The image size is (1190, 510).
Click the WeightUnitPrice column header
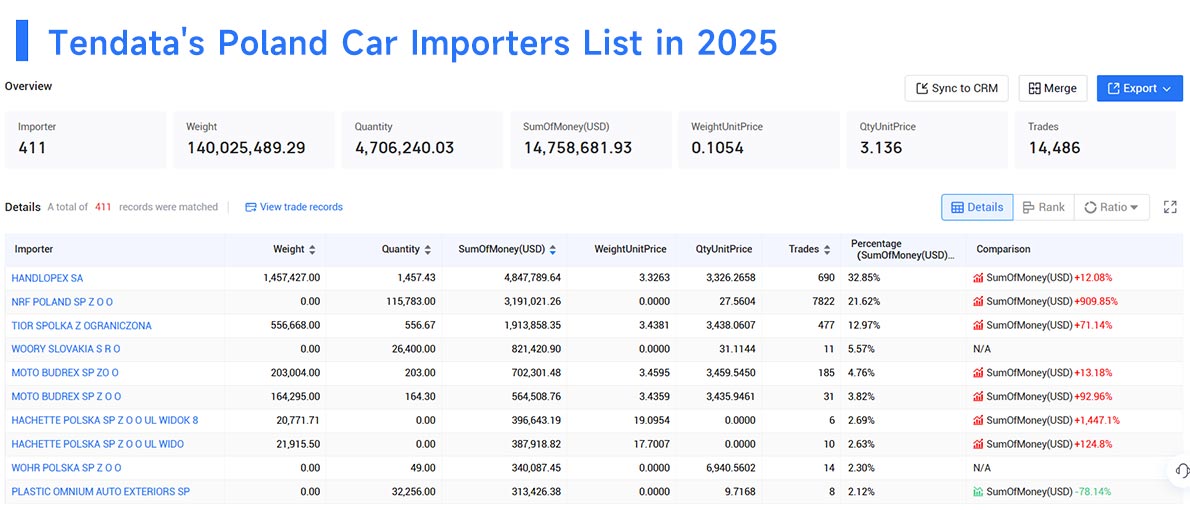pyautogui.click(x=630, y=249)
